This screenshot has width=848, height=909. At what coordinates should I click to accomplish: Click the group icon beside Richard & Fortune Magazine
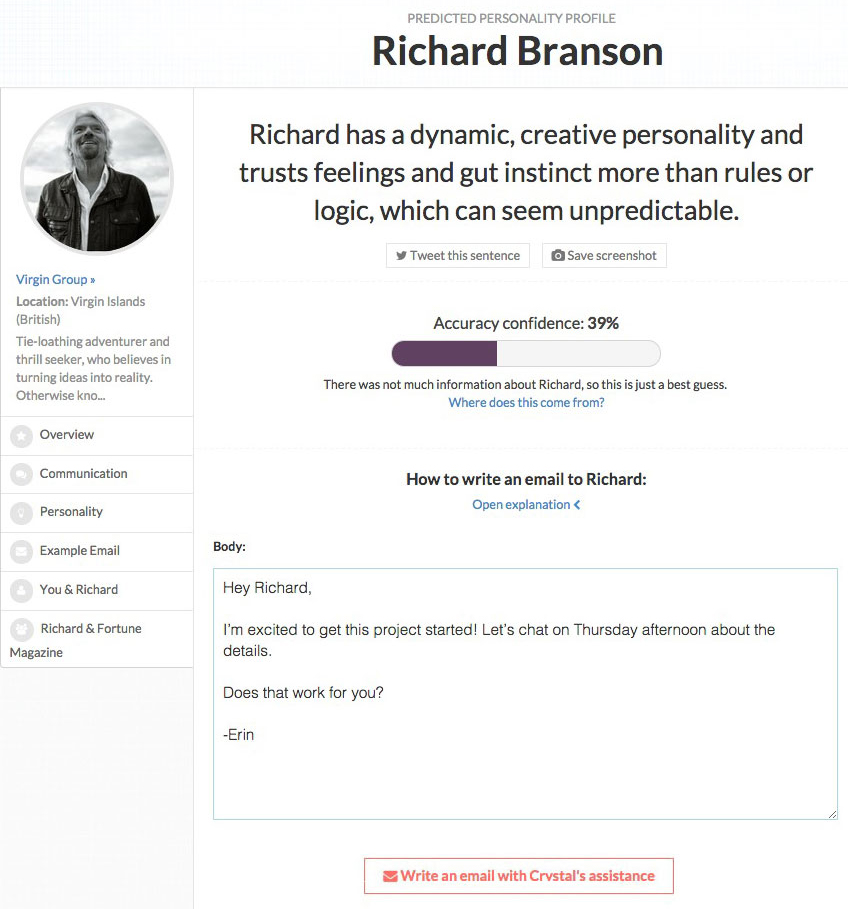point(22,629)
